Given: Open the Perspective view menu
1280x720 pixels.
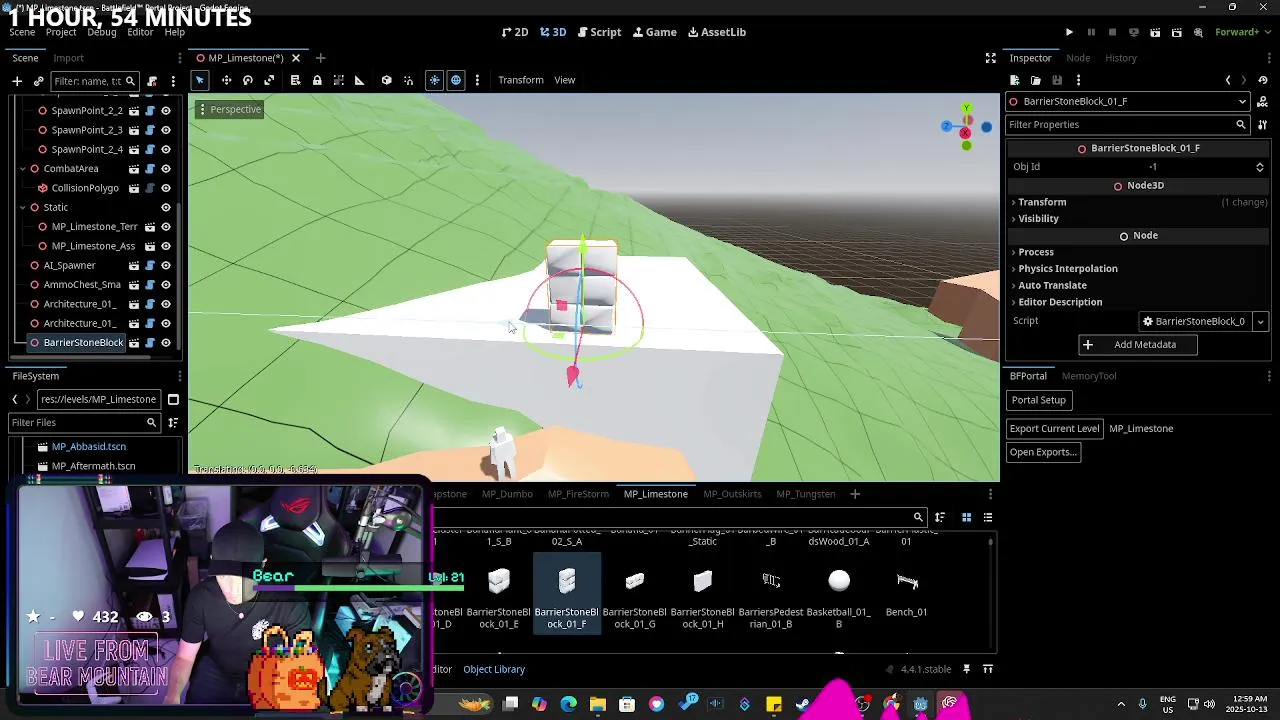Looking at the screenshot, I should tap(229, 109).
